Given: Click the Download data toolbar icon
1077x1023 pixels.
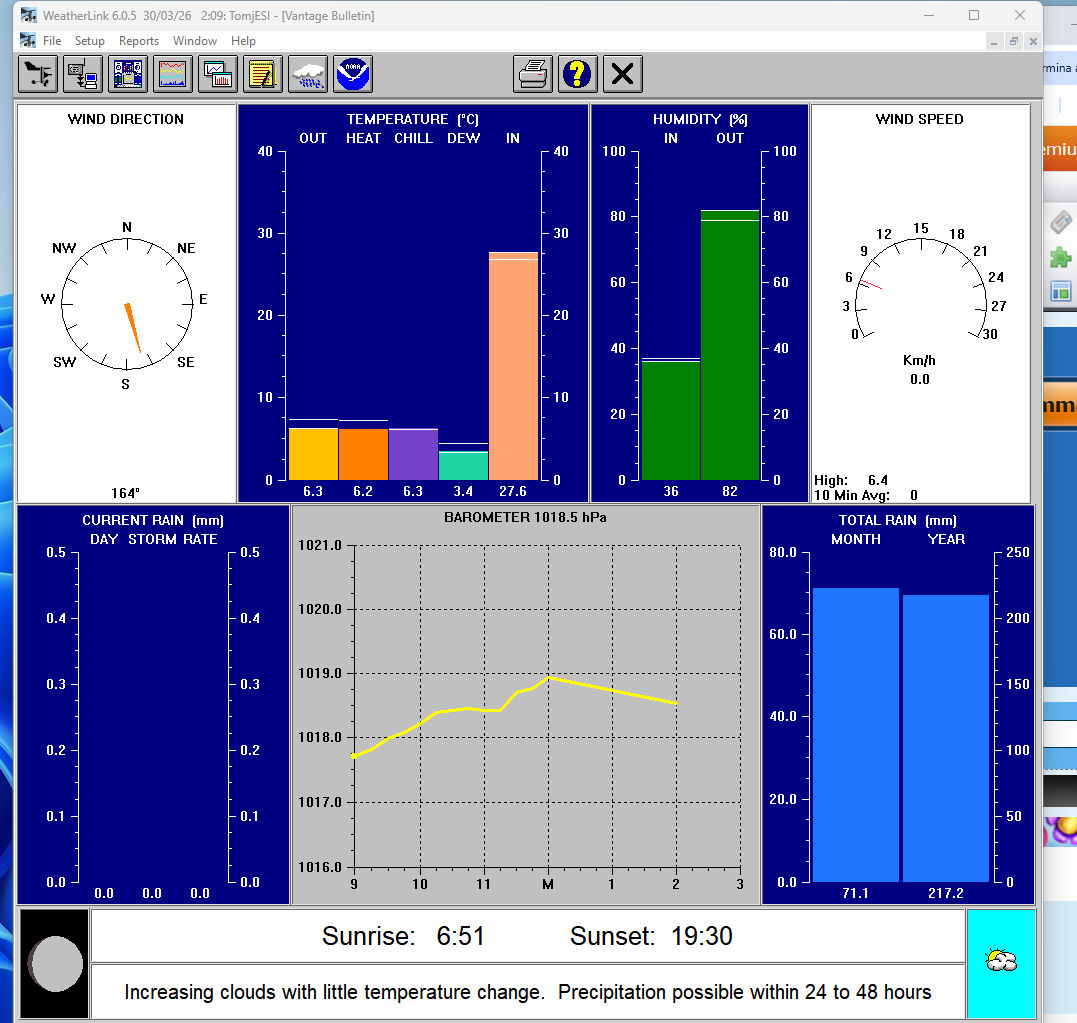Looking at the screenshot, I should [84, 74].
